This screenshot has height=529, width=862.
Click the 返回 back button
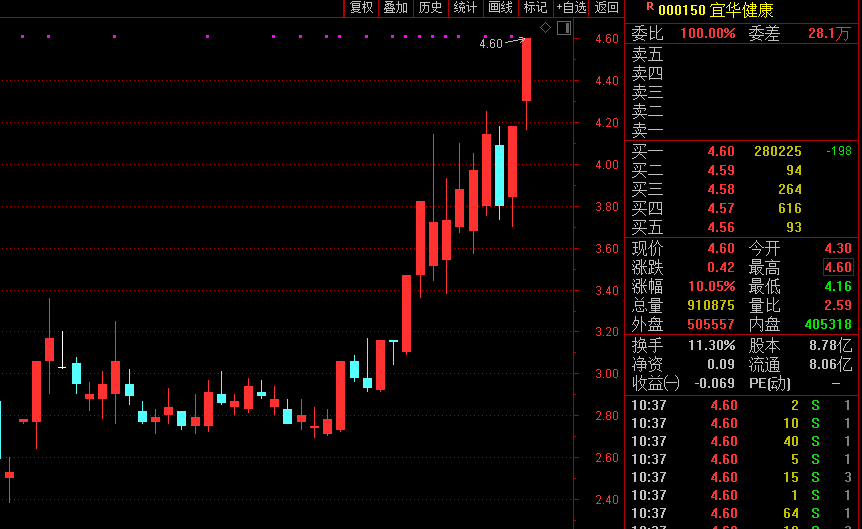tap(607, 8)
